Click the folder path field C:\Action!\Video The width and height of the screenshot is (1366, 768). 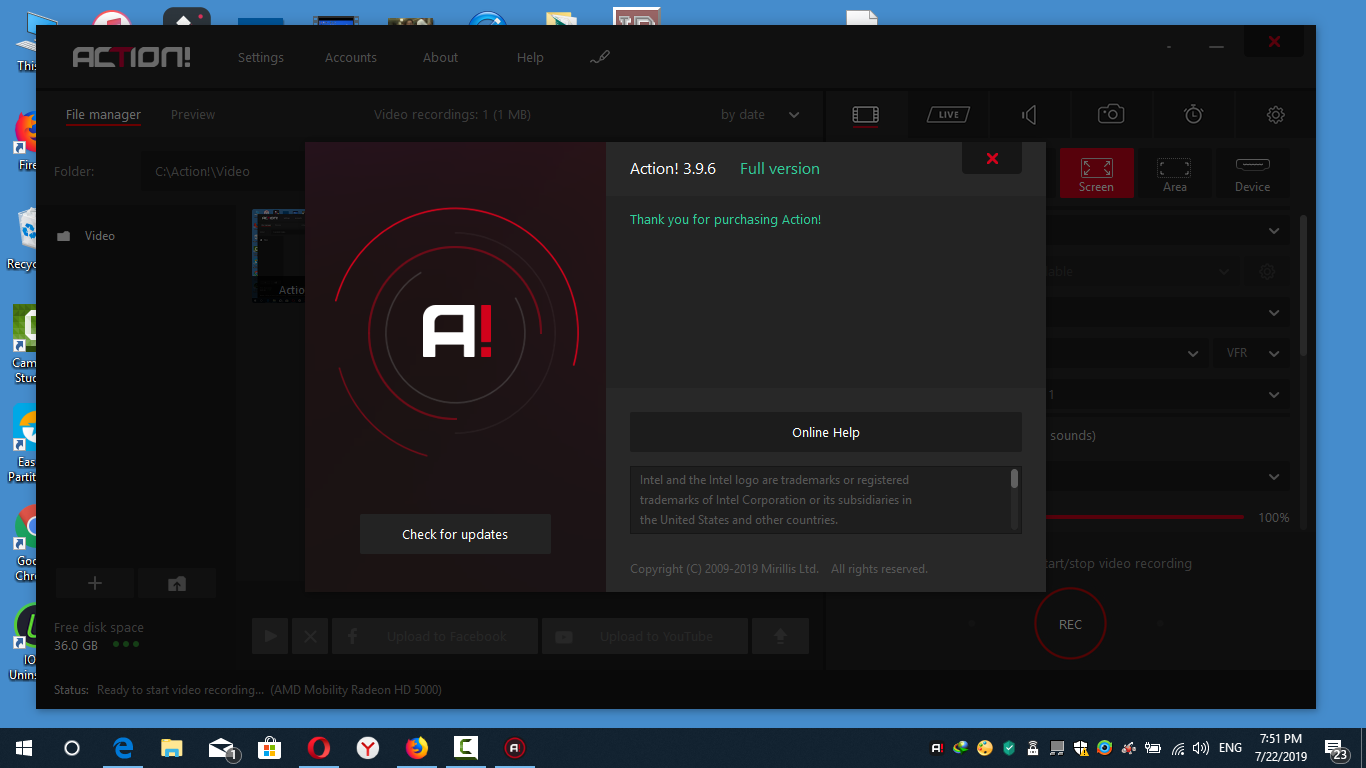223,172
